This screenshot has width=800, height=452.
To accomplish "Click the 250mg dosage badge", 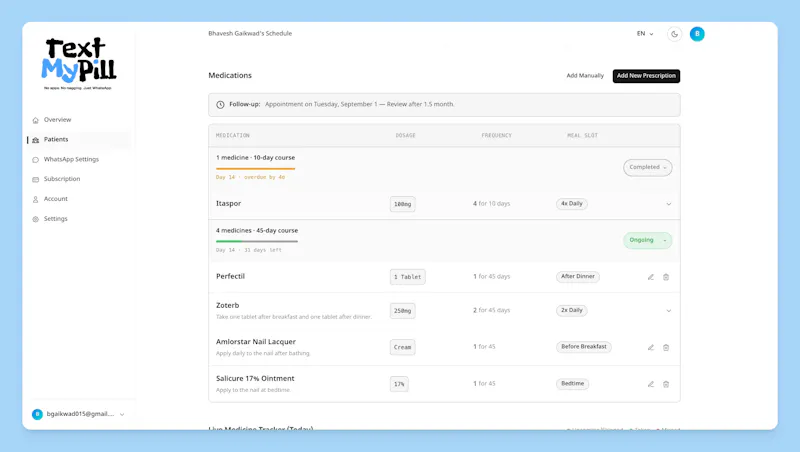I will click(x=403, y=311).
